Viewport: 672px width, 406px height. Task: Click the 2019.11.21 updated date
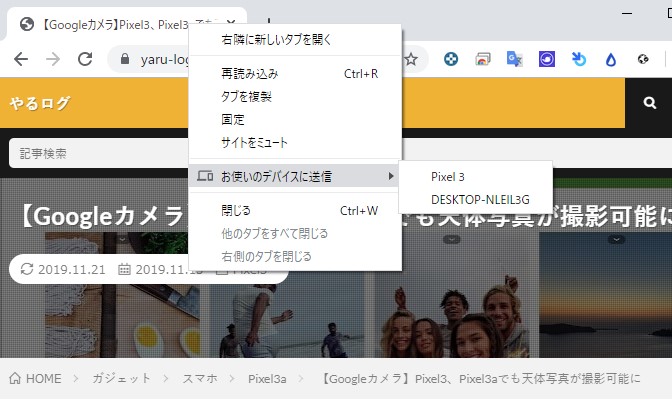point(72,269)
